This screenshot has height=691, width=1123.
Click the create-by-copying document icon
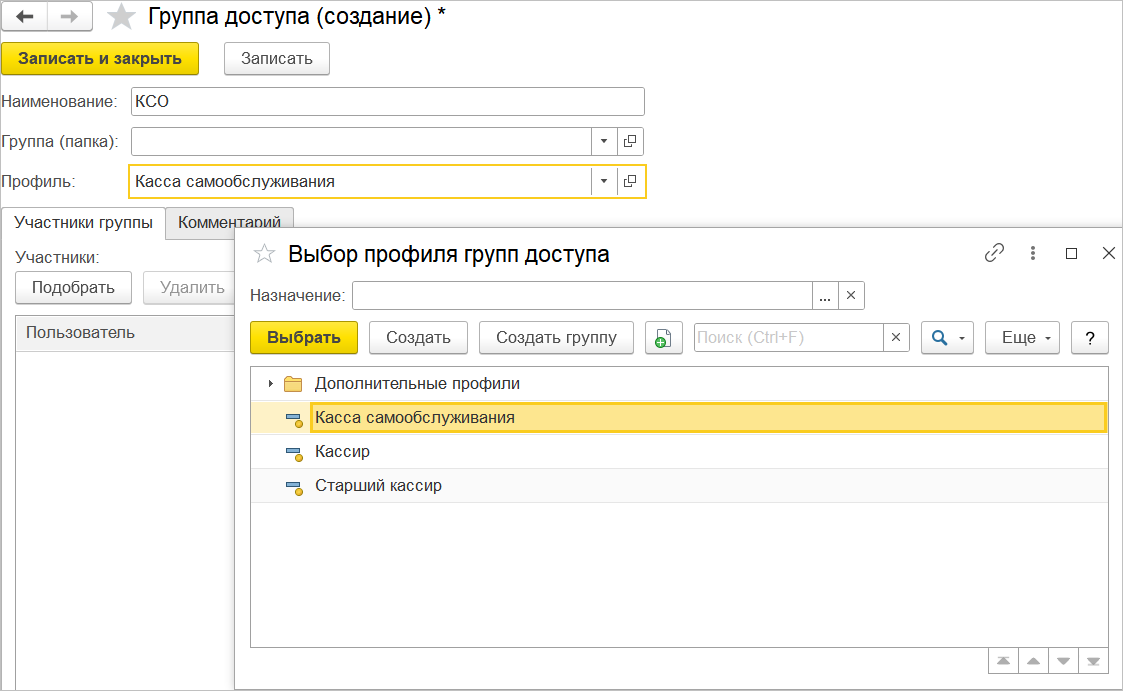(x=662, y=338)
